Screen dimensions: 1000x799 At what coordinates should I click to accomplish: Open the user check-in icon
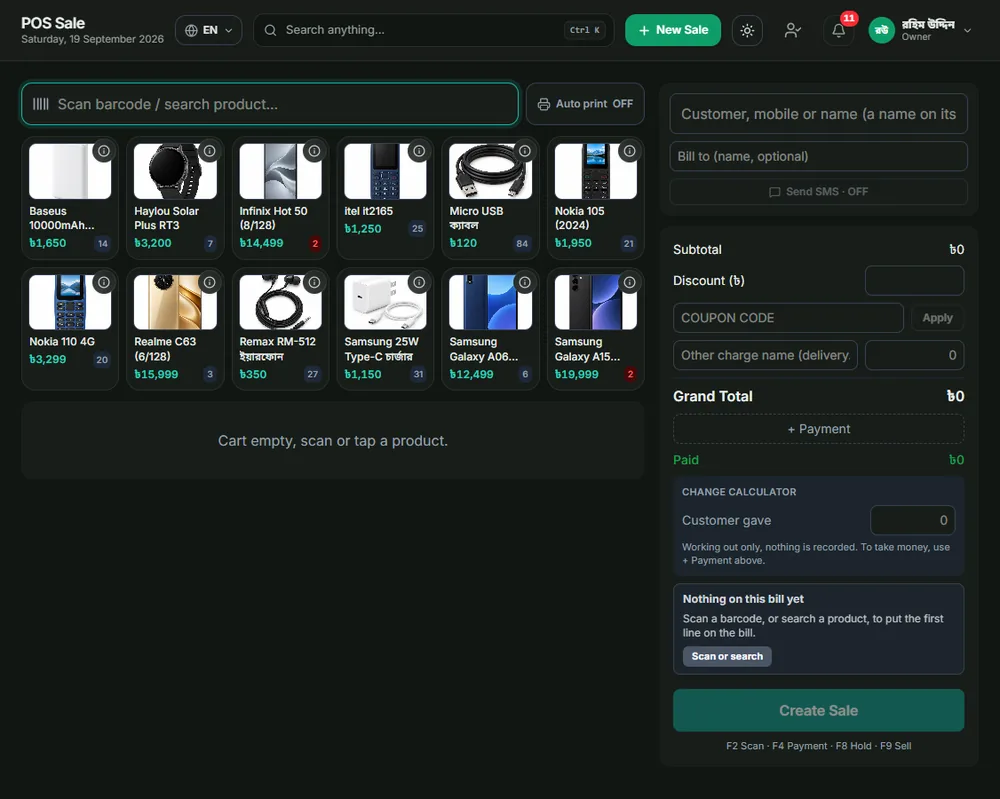coord(792,30)
